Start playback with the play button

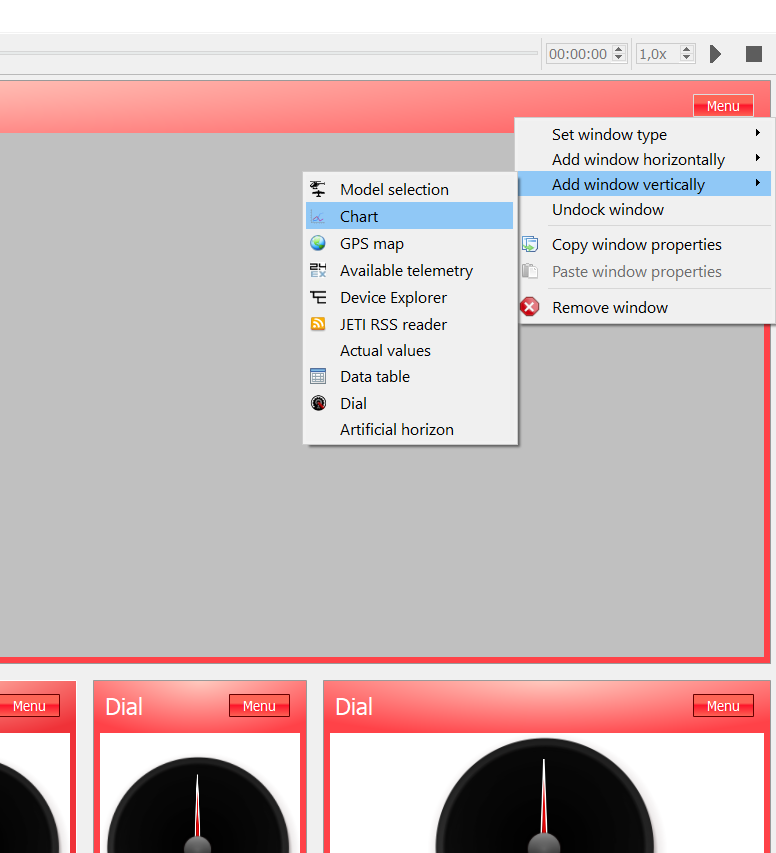coord(716,54)
